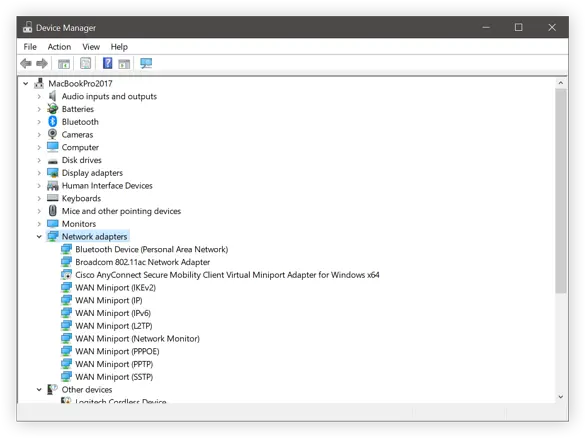Image resolution: width=585 pixels, height=438 pixels.
Task: Click the Back arrow toolbar icon
Action: [x=26, y=63]
